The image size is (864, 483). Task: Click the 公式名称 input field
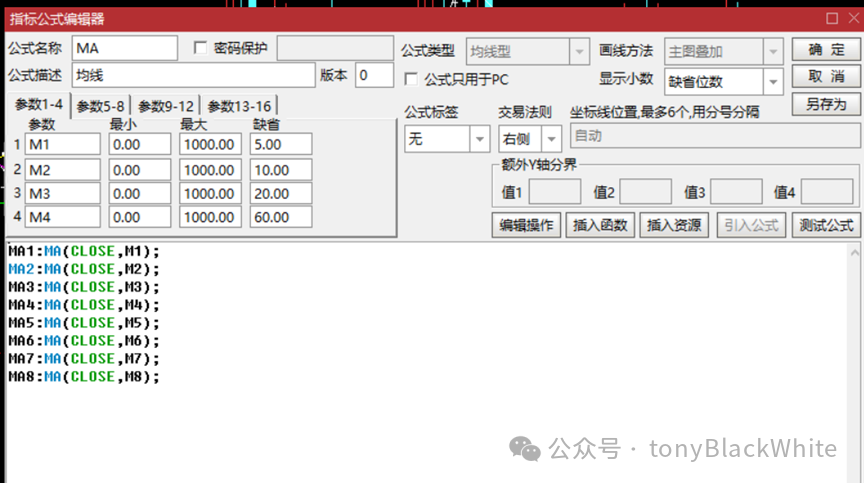124,48
